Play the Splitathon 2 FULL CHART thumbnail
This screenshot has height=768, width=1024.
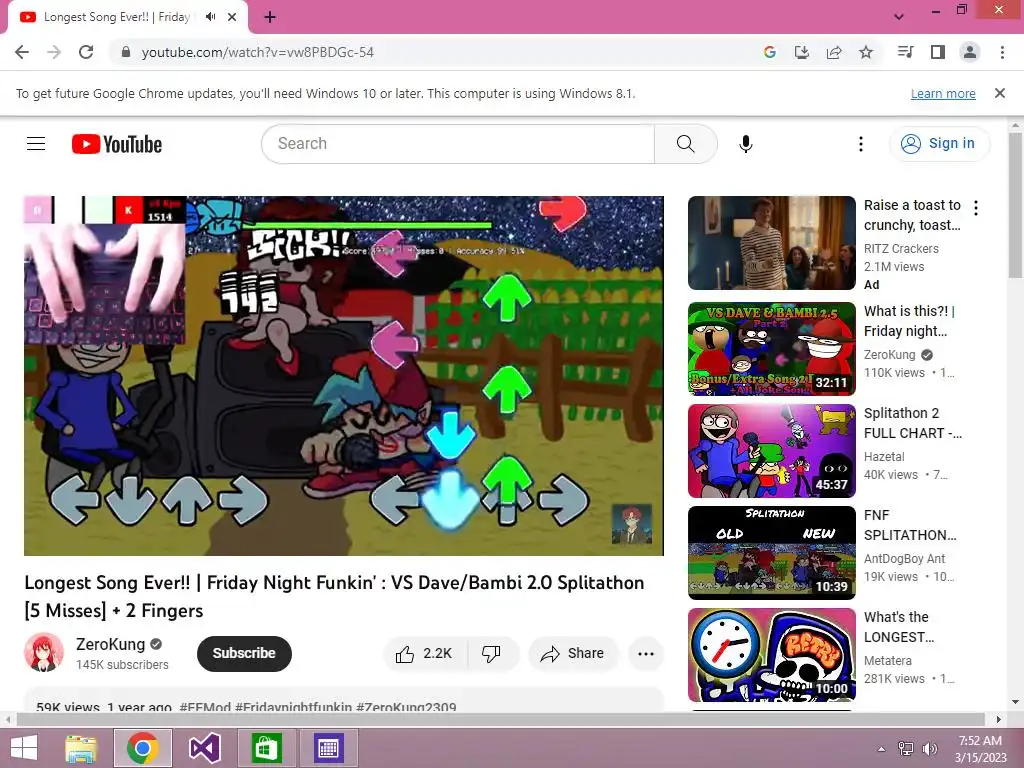pos(771,451)
